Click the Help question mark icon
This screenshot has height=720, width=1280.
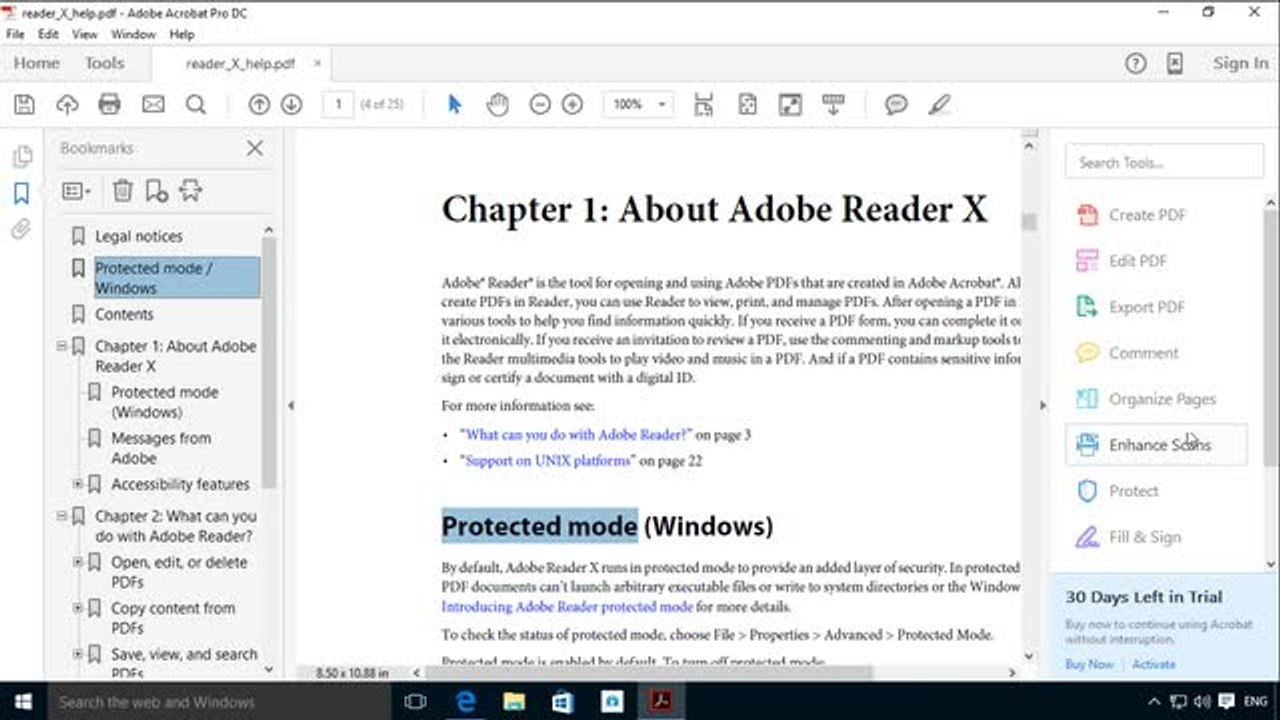[x=1135, y=63]
